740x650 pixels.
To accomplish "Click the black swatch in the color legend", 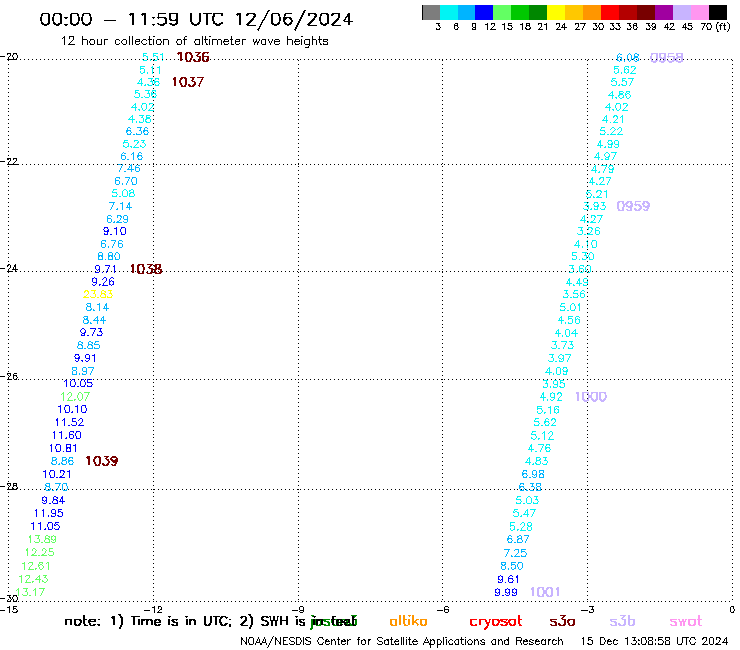I will pos(718,12).
